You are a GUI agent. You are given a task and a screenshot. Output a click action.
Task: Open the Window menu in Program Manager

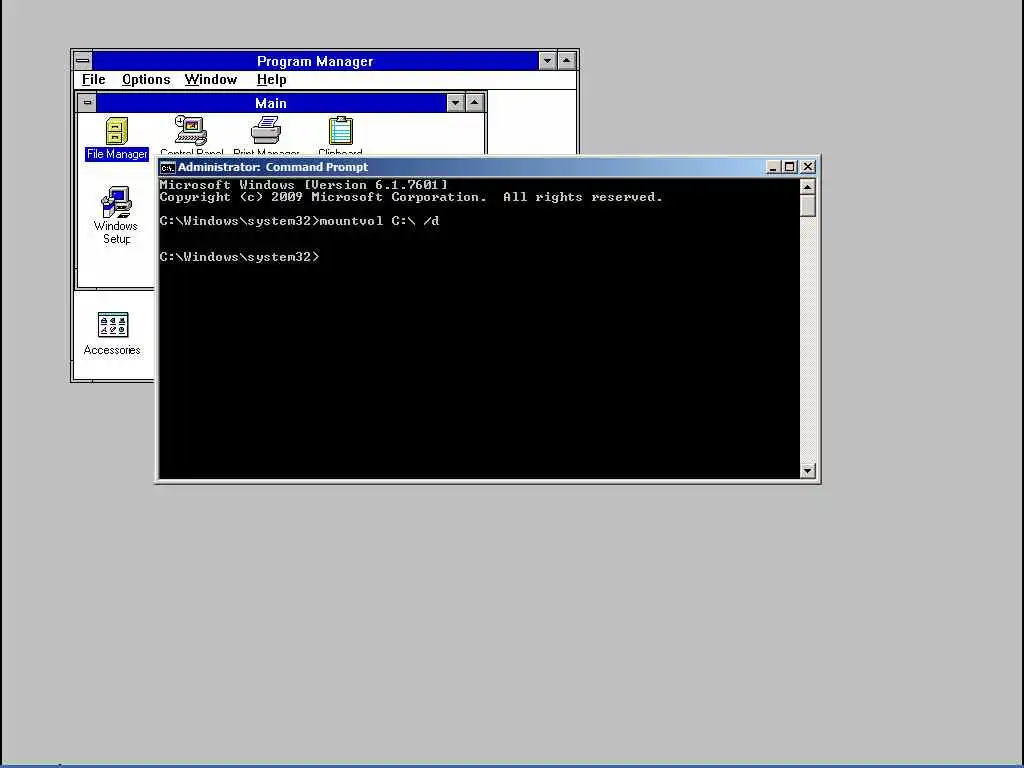(210, 80)
